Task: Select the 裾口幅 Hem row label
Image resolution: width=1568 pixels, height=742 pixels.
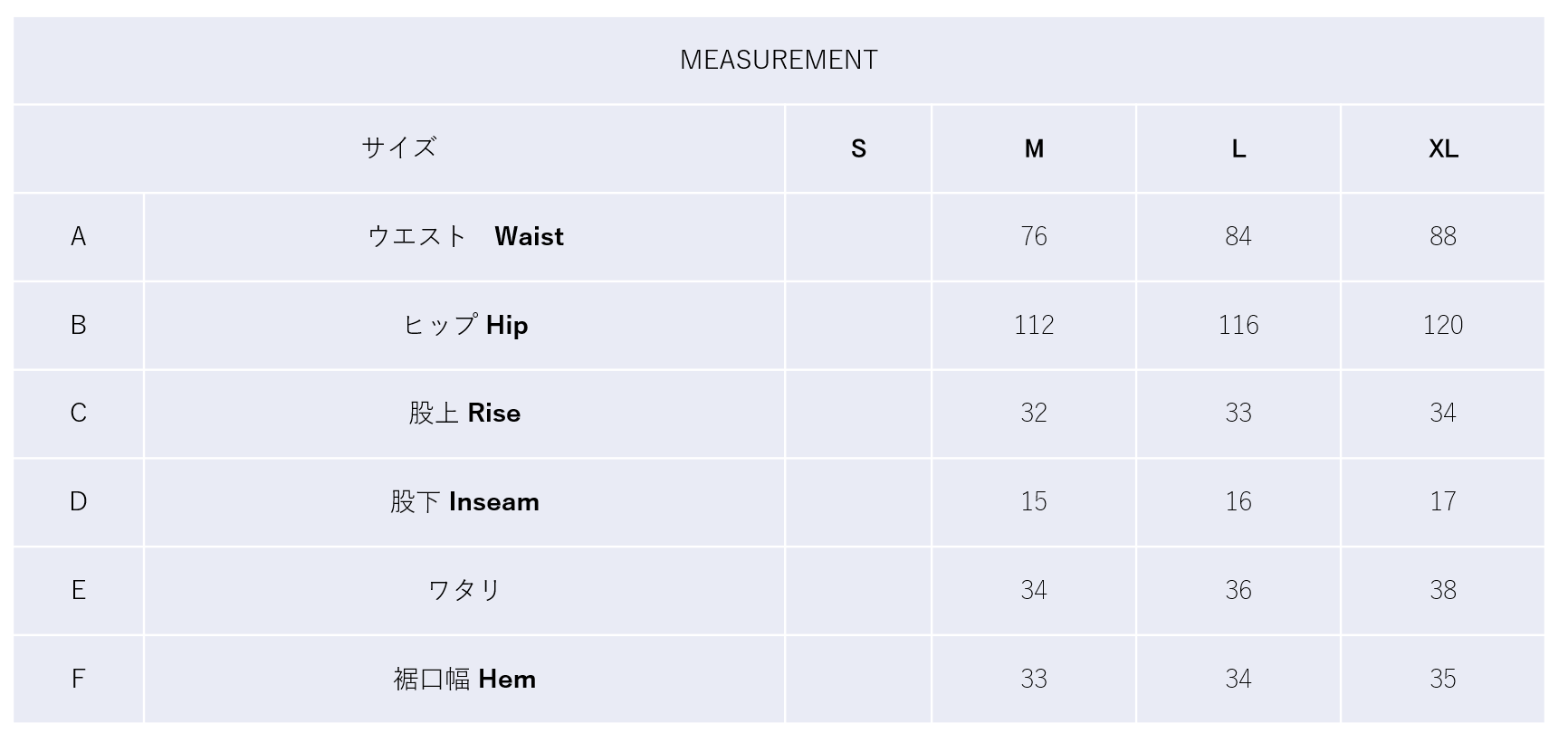Action: 465,679
